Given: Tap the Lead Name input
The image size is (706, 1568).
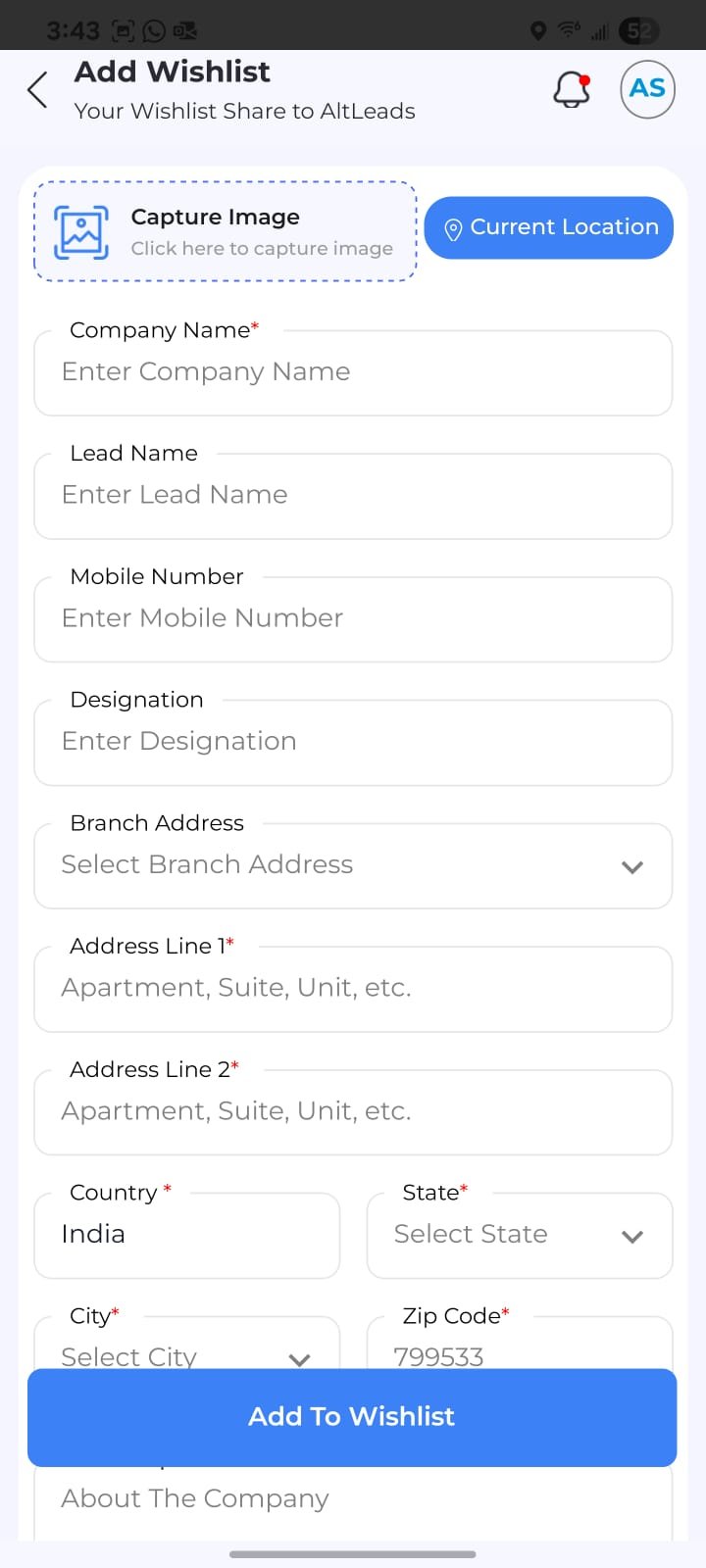Looking at the screenshot, I should tap(353, 496).
